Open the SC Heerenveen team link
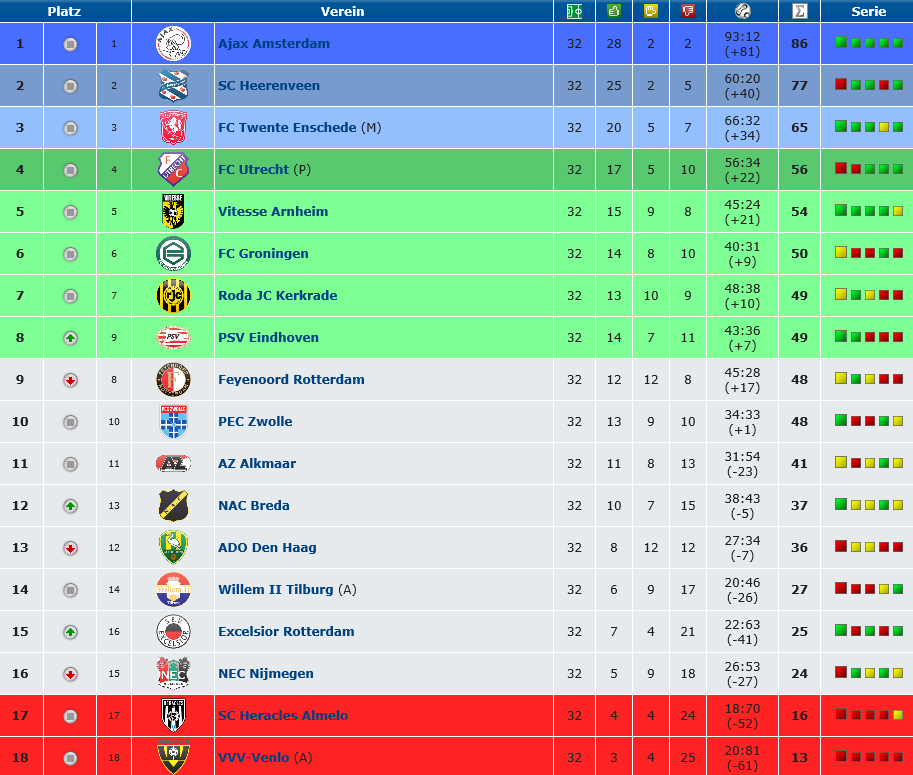The width and height of the screenshot is (913, 775). (269, 86)
